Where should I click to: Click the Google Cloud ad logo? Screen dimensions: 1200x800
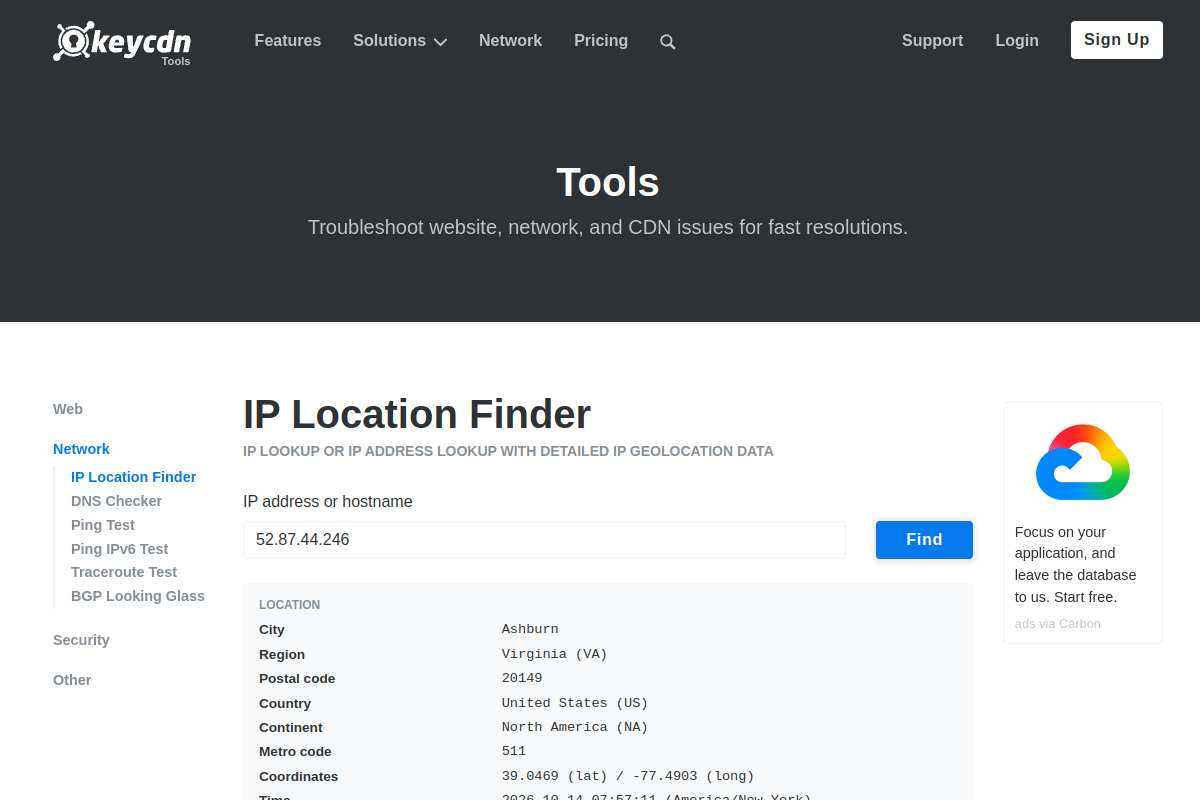pos(1083,462)
